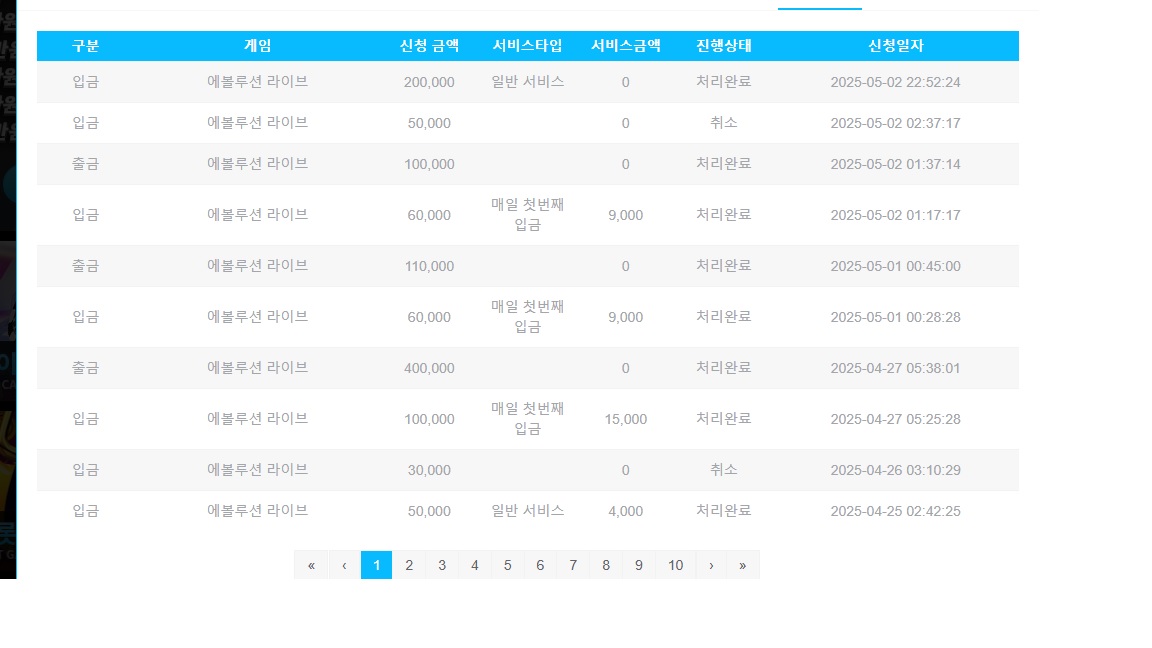Screen dimensions: 1152x648
Task: Click the 4,000 service amount cell
Action: [626, 511]
